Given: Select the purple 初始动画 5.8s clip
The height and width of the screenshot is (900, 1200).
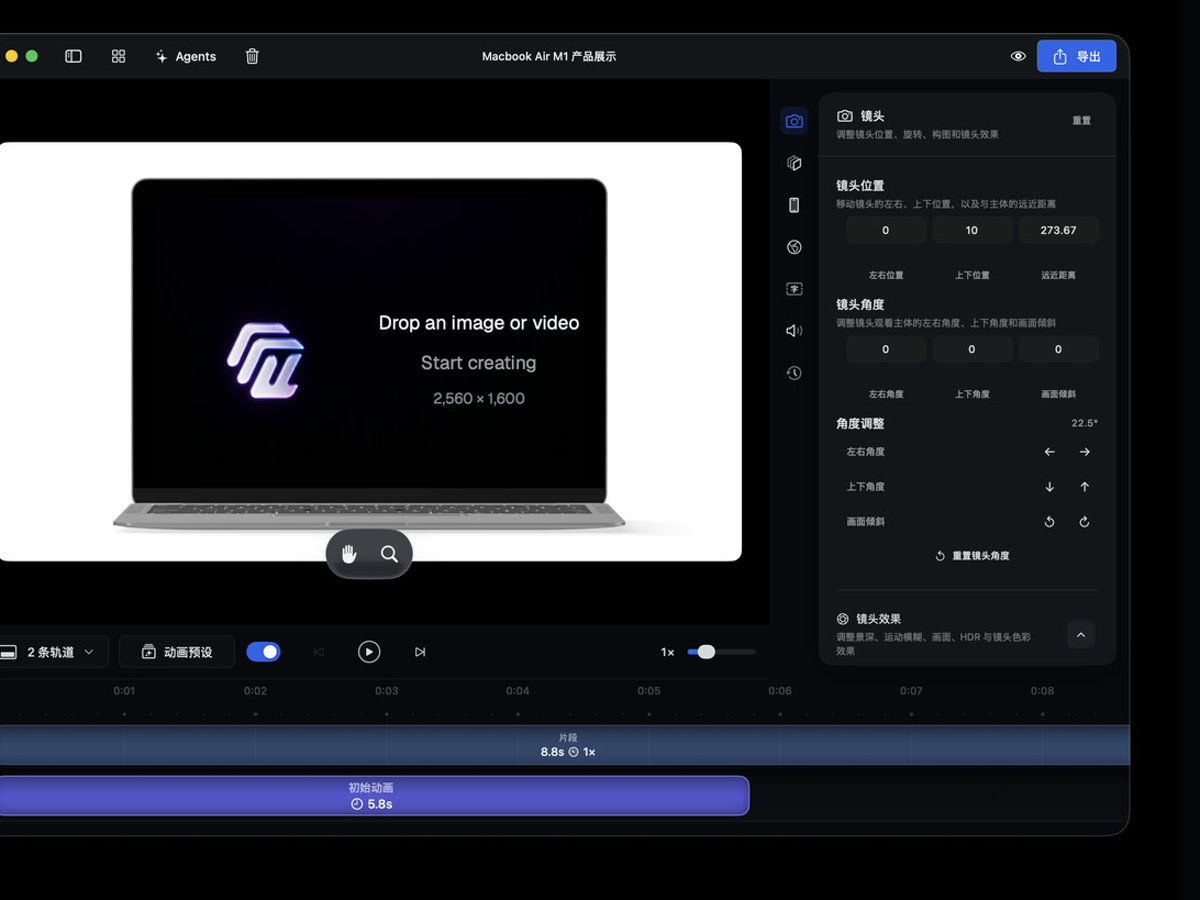Looking at the screenshot, I should click(374, 796).
